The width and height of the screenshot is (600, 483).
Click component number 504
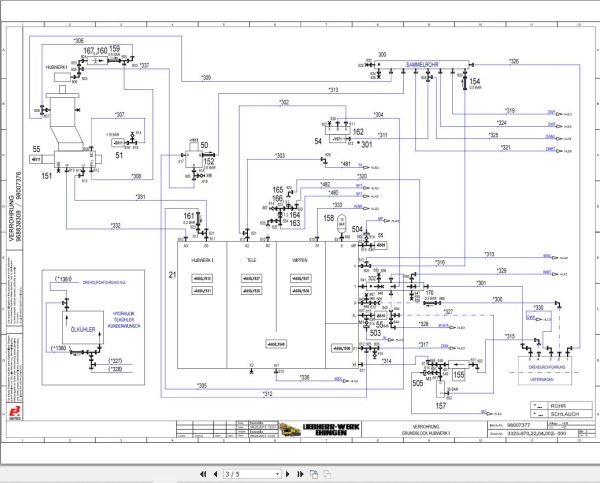[x=357, y=229]
